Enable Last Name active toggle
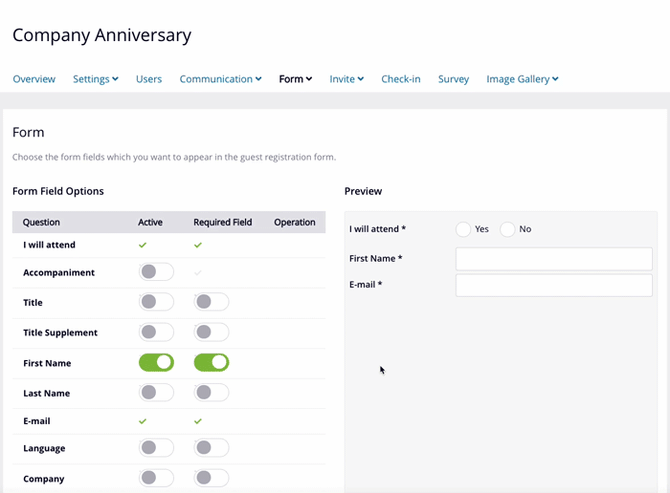Image resolution: width=670 pixels, height=493 pixels. point(156,393)
